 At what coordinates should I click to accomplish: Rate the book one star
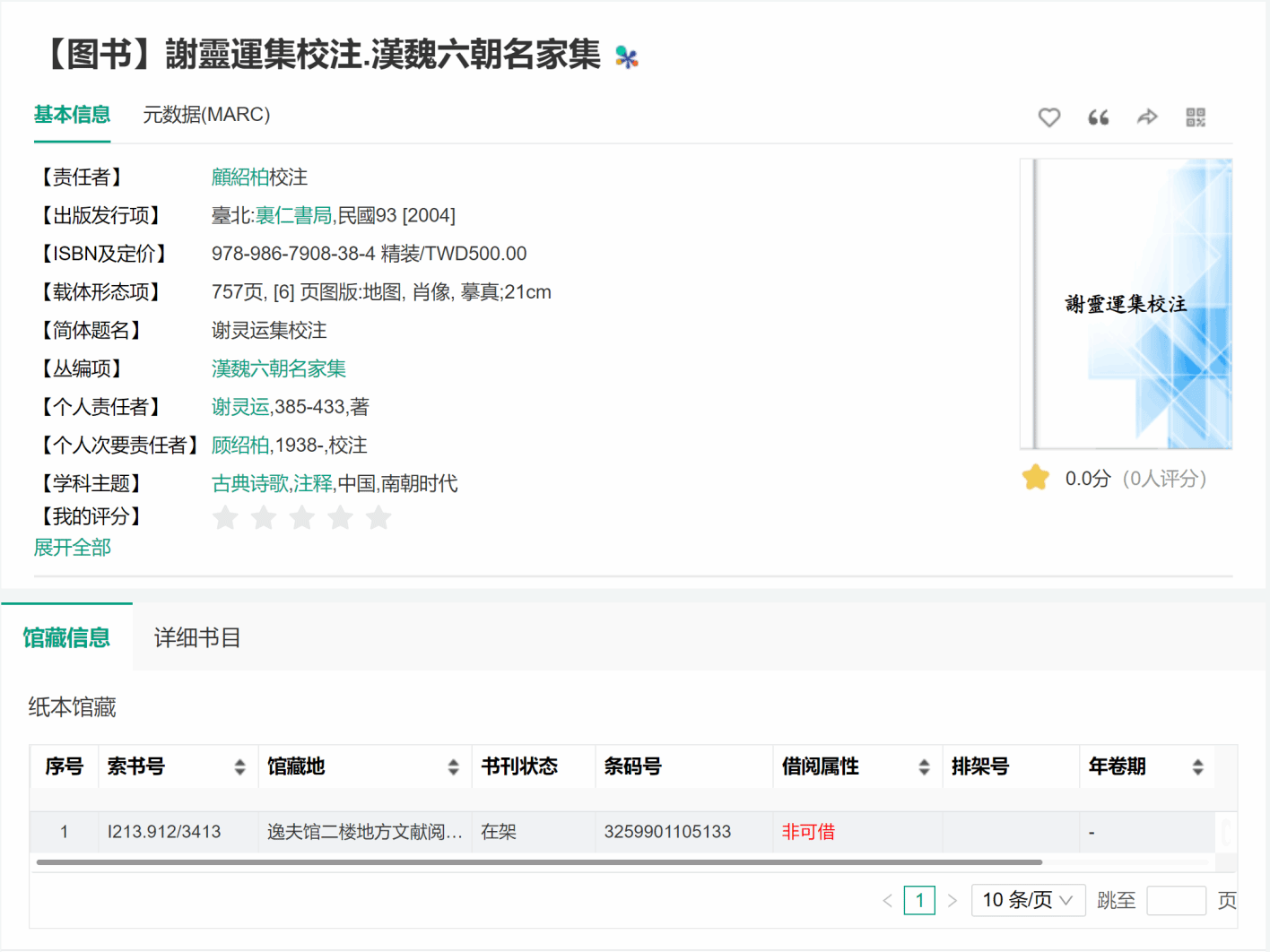(x=225, y=517)
